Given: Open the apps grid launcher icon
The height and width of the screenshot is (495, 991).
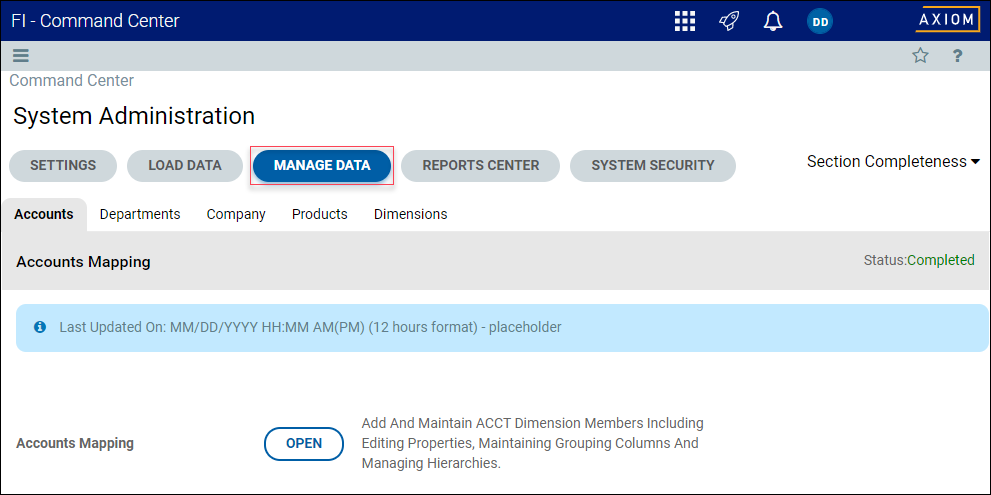Looking at the screenshot, I should pos(685,21).
